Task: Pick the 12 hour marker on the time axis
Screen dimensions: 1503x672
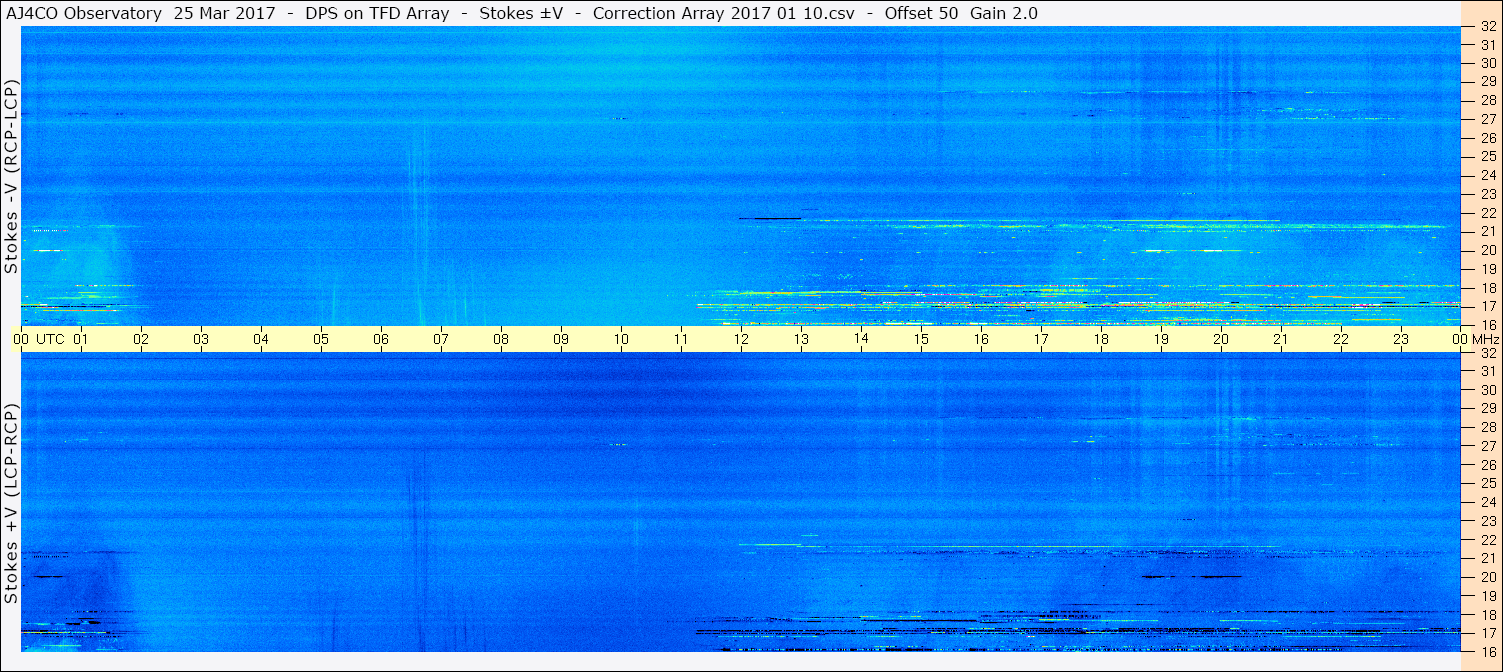Action: [741, 339]
